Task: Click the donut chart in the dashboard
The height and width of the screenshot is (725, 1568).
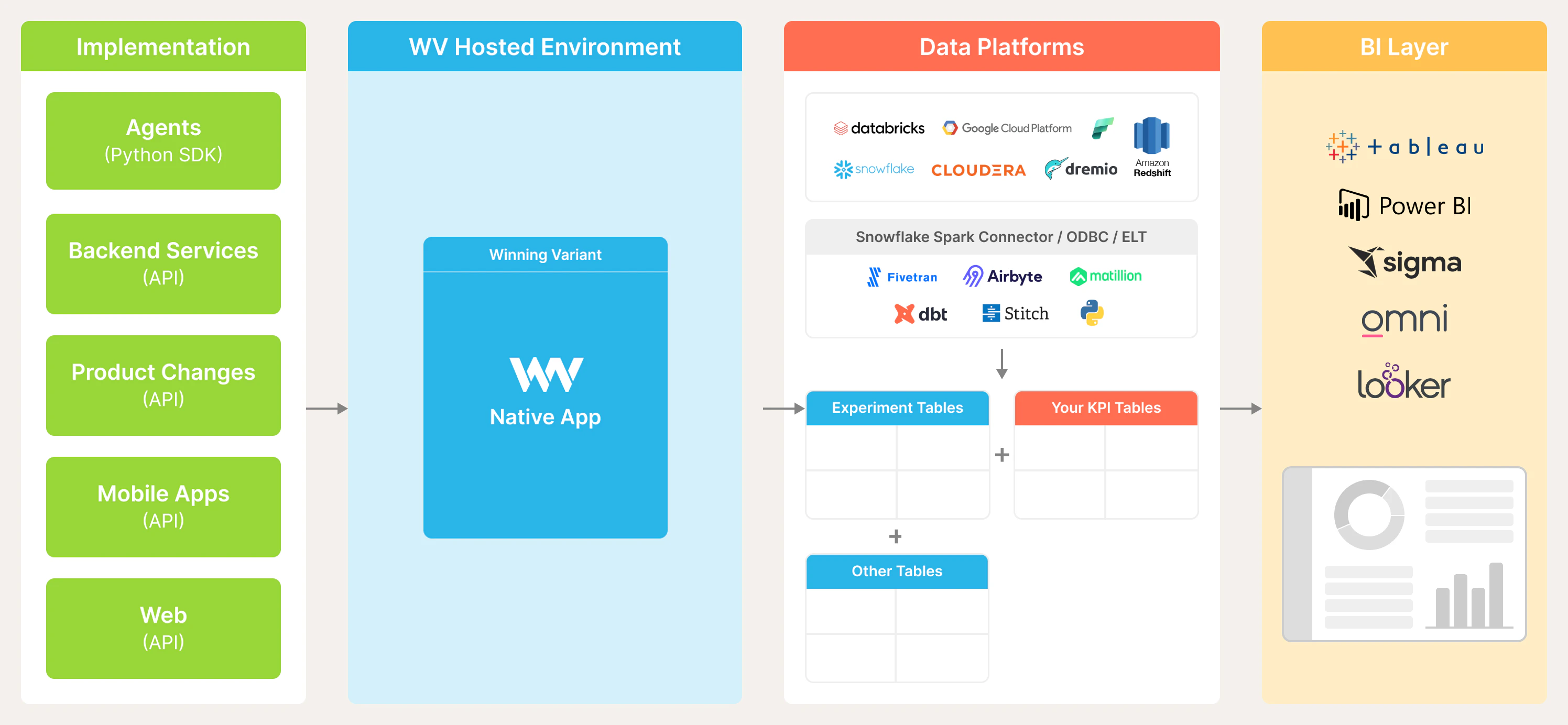Action: tap(1369, 514)
